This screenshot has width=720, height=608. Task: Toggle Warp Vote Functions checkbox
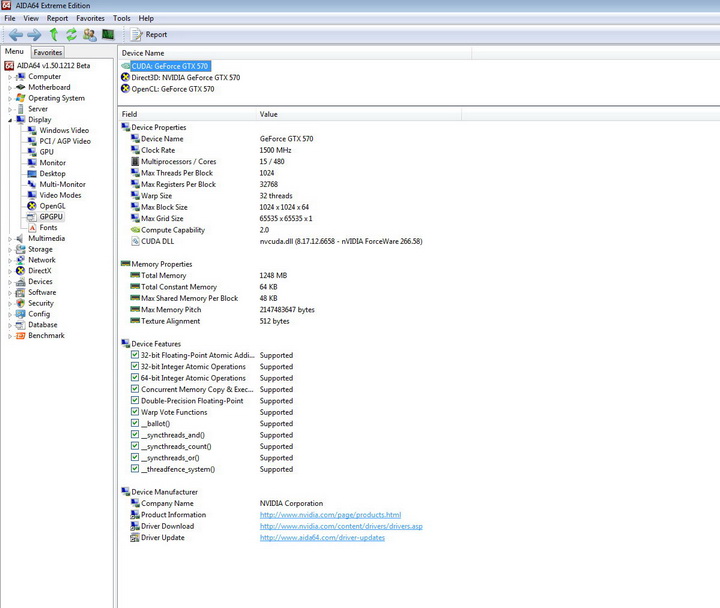click(x=135, y=411)
